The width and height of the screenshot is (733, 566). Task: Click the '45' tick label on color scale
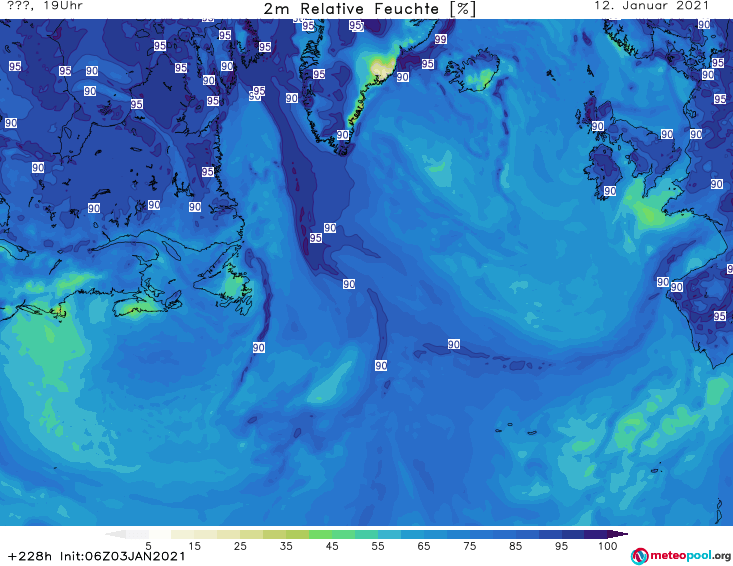pos(332,546)
